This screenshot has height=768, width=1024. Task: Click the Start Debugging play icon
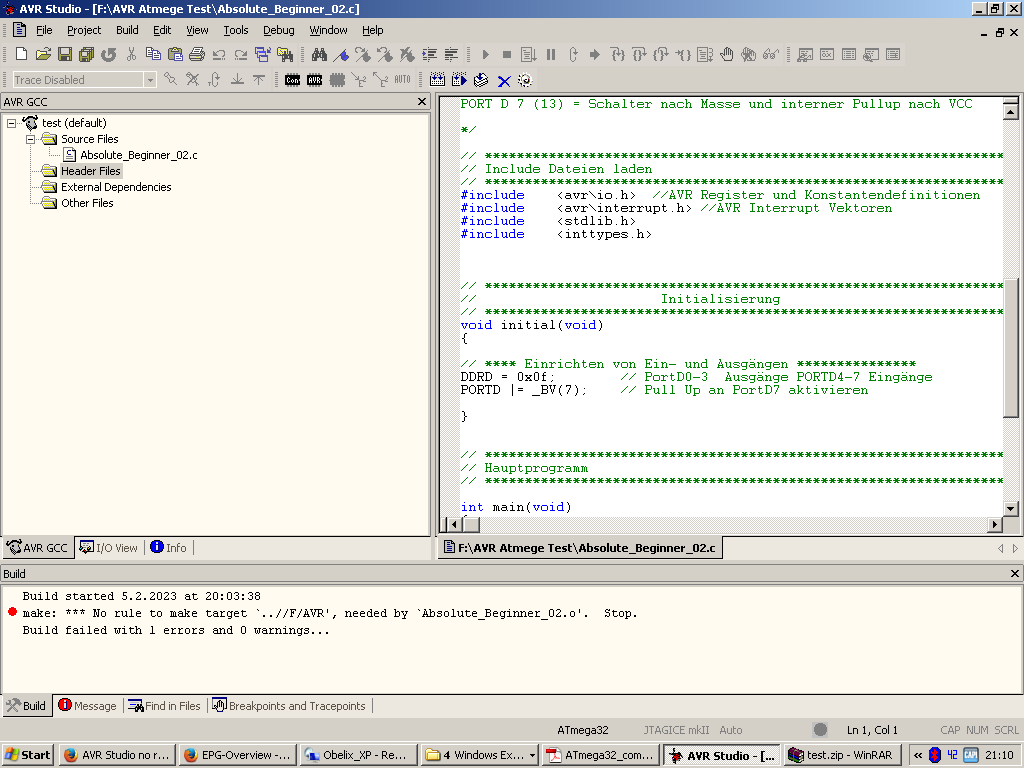tap(485, 54)
